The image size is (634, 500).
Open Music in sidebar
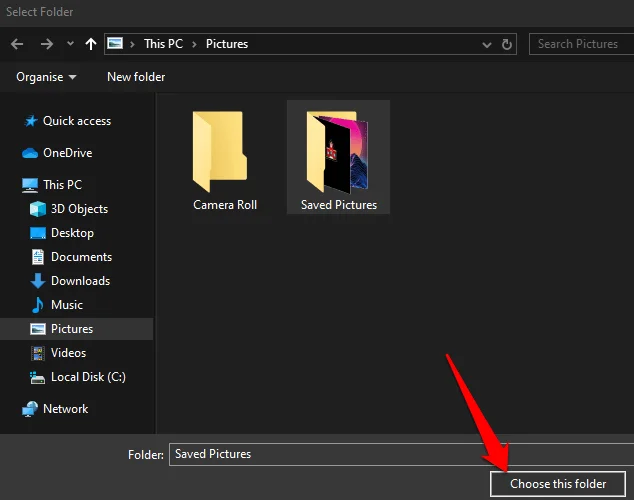click(x=67, y=305)
